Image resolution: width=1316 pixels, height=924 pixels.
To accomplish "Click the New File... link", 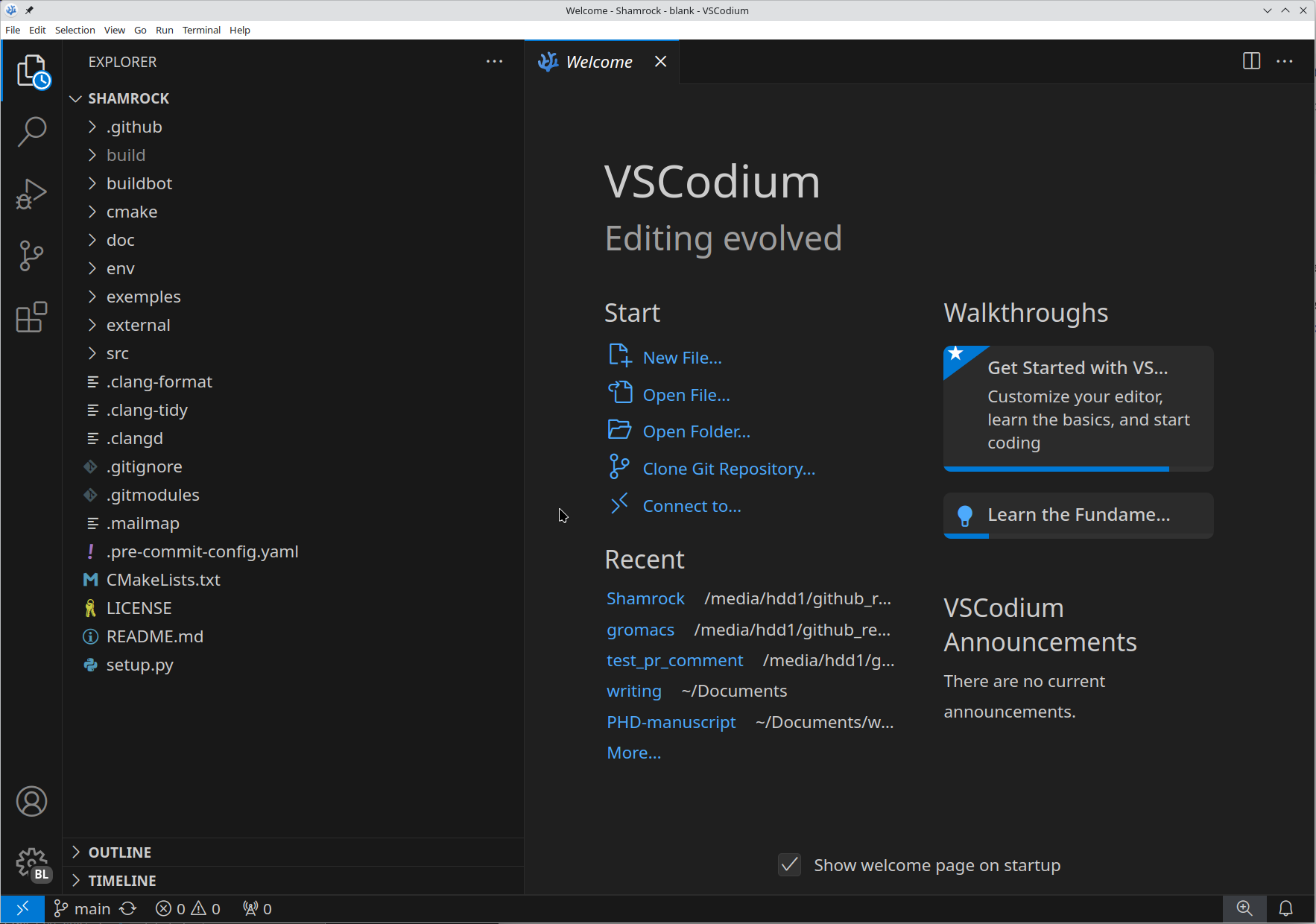I will tap(682, 358).
